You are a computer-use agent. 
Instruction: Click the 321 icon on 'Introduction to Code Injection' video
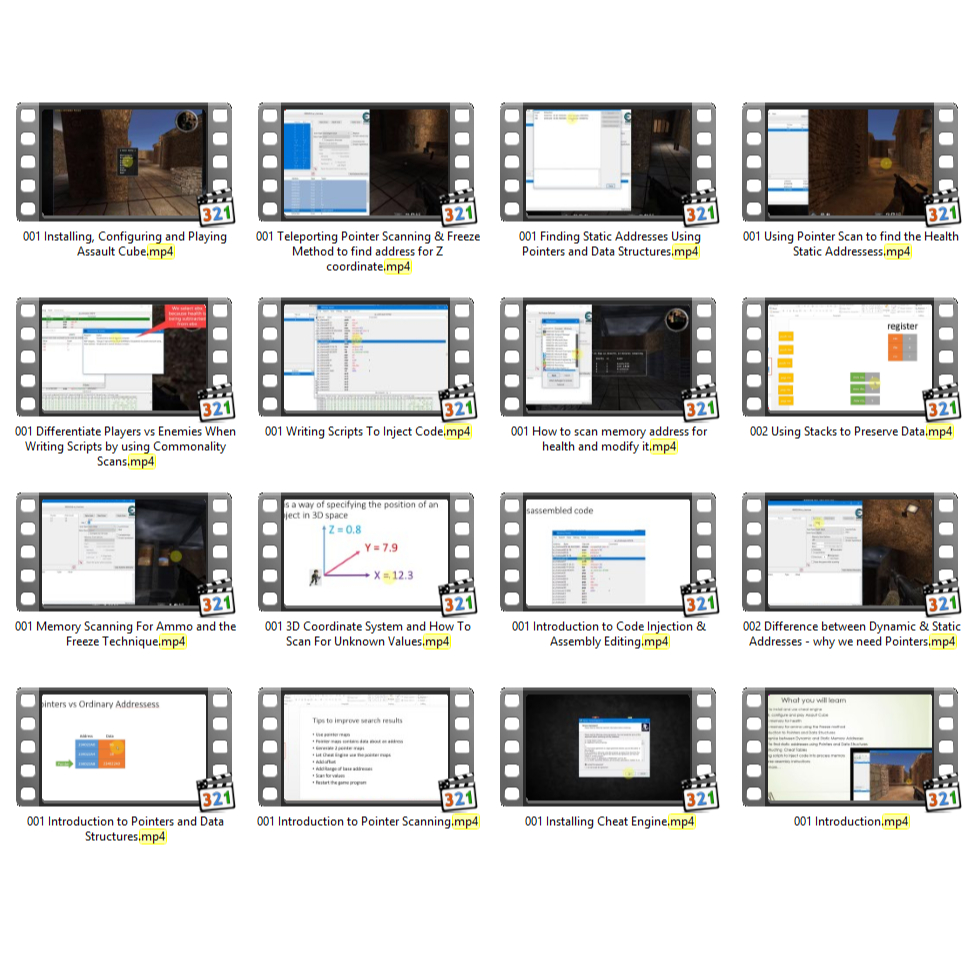tap(700, 601)
